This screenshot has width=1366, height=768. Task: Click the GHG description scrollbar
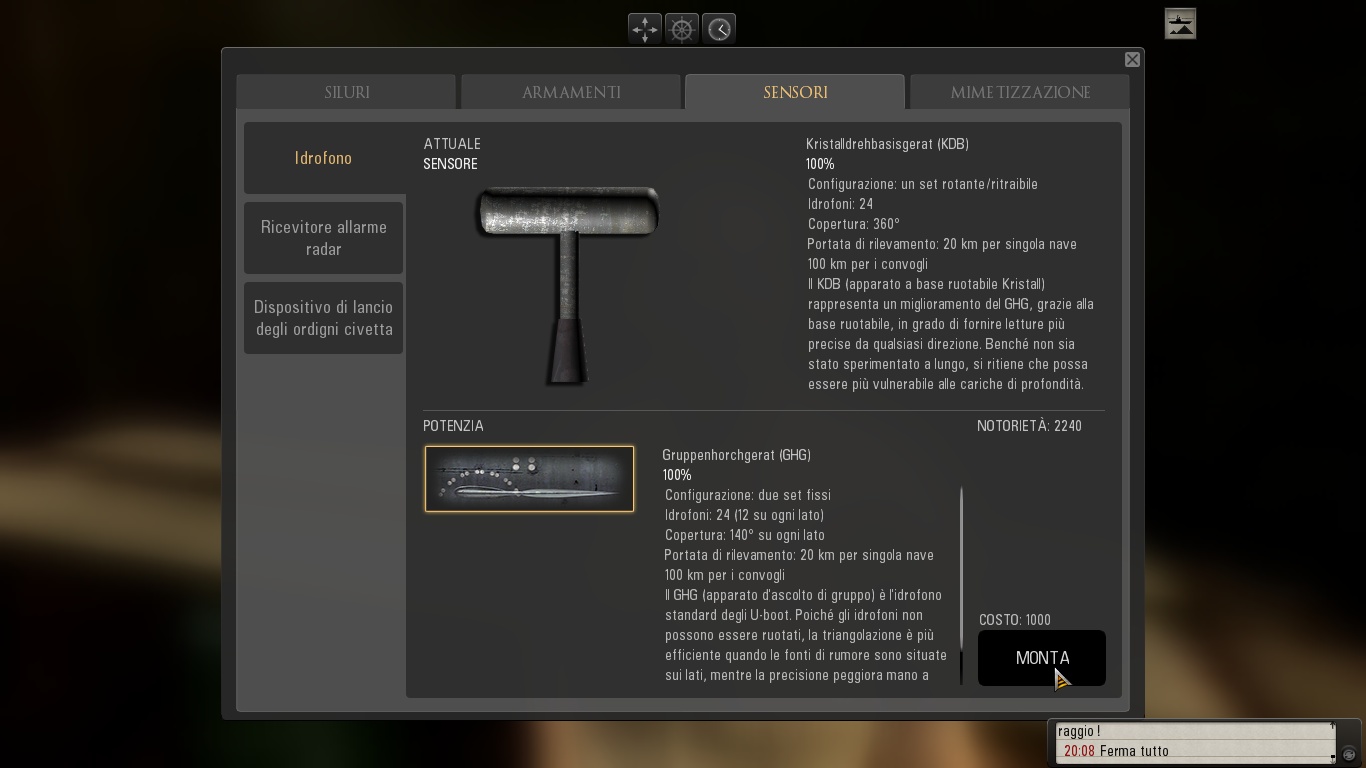pyautogui.click(x=962, y=585)
